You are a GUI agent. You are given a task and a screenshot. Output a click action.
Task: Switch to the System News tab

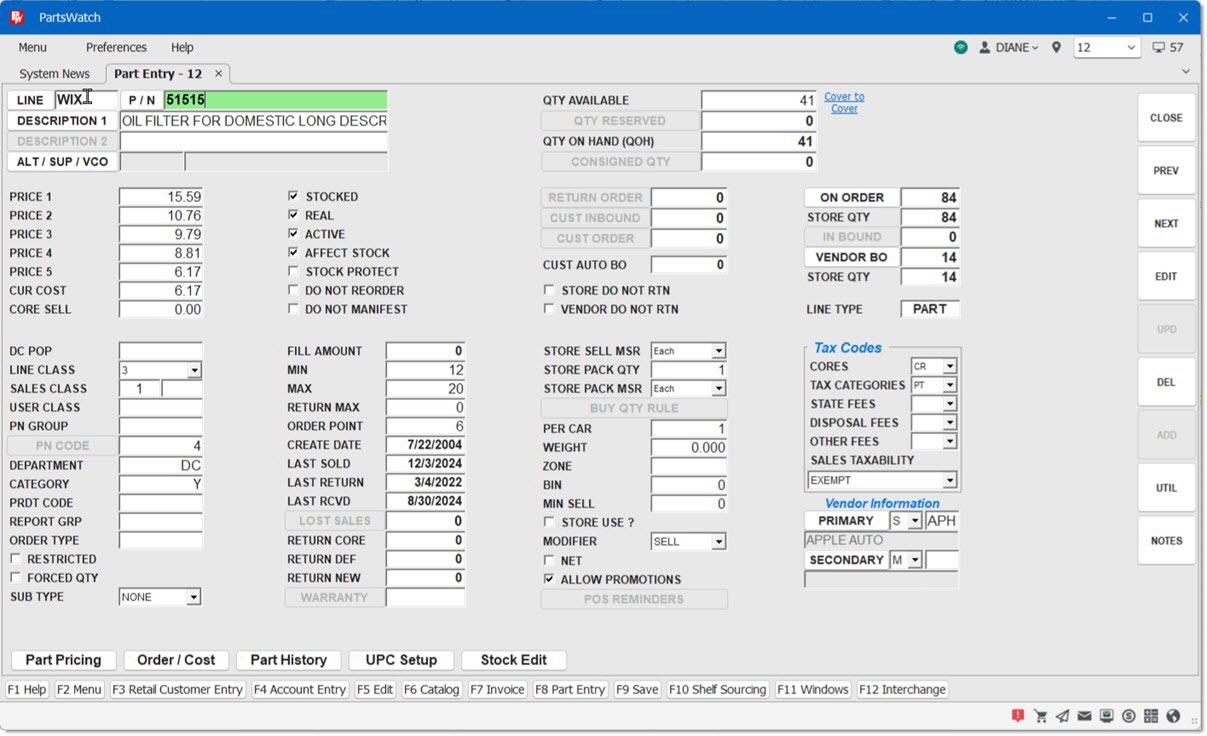(x=54, y=74)
